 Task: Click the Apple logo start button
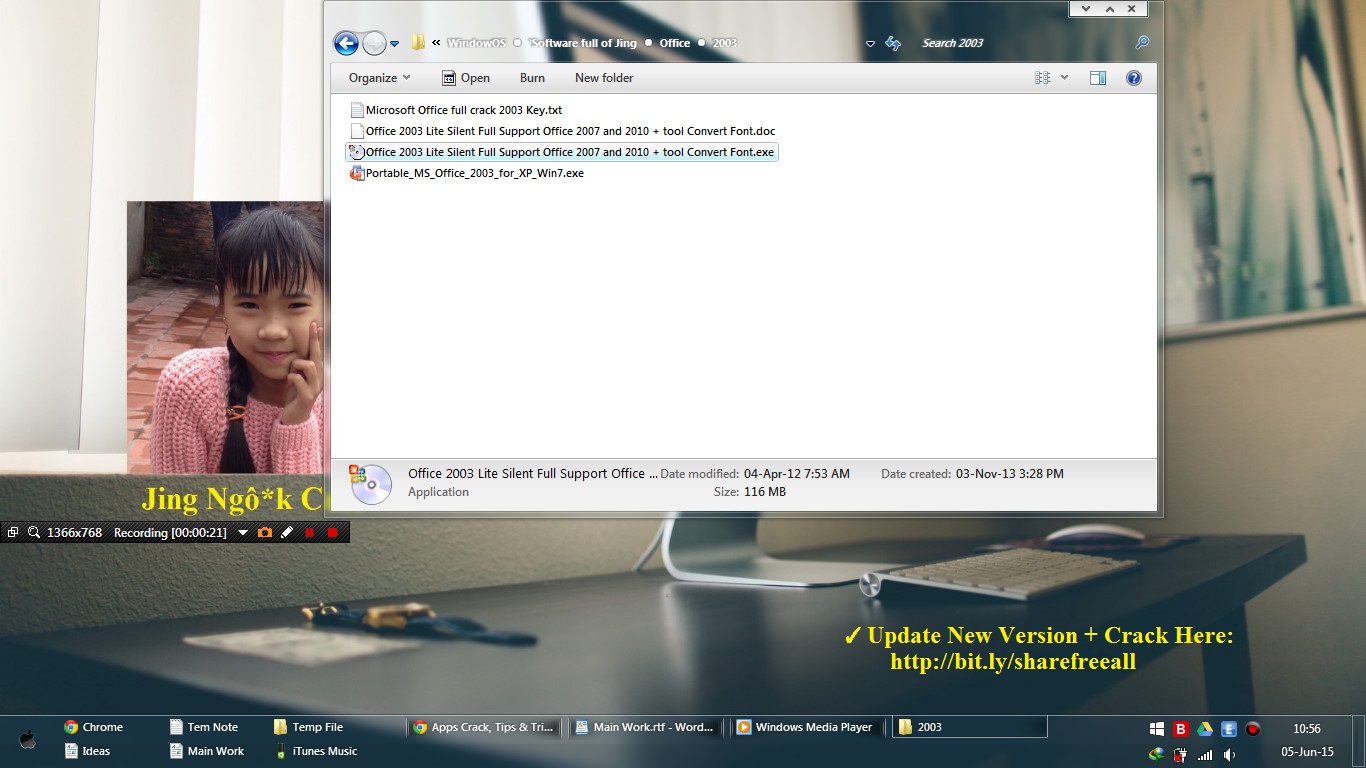pos(28,739)
